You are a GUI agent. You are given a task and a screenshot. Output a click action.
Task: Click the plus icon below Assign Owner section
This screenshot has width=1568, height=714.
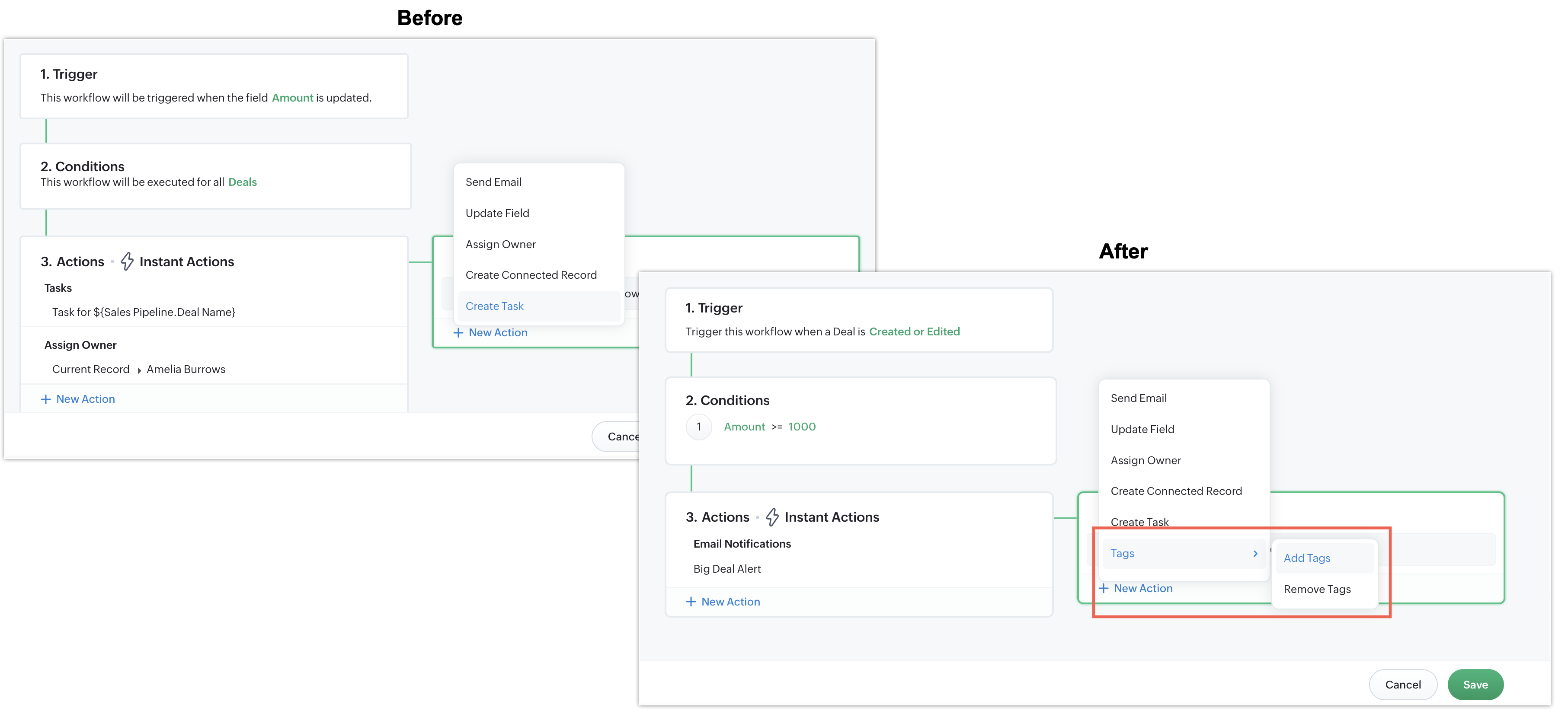(x=46, y=399)
